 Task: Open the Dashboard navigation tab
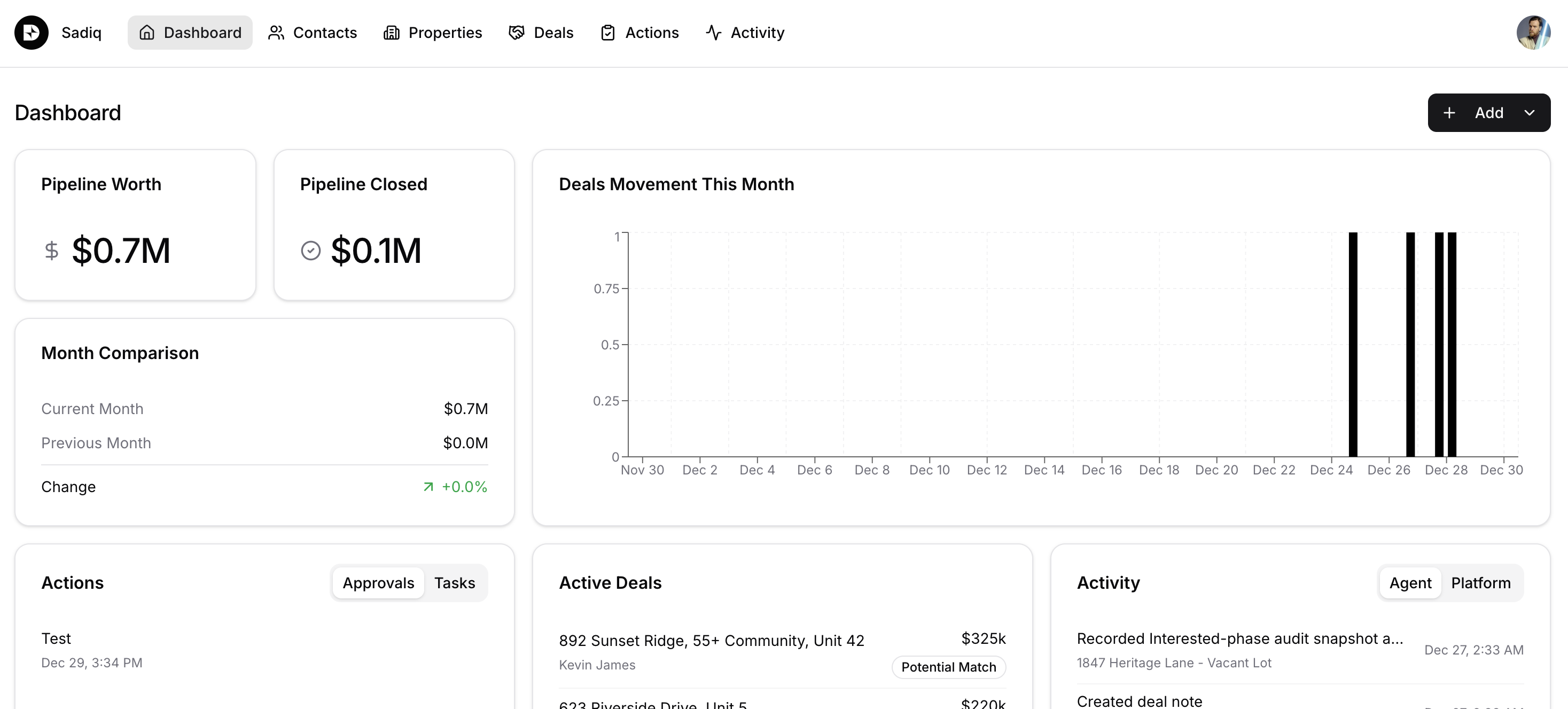189,32
